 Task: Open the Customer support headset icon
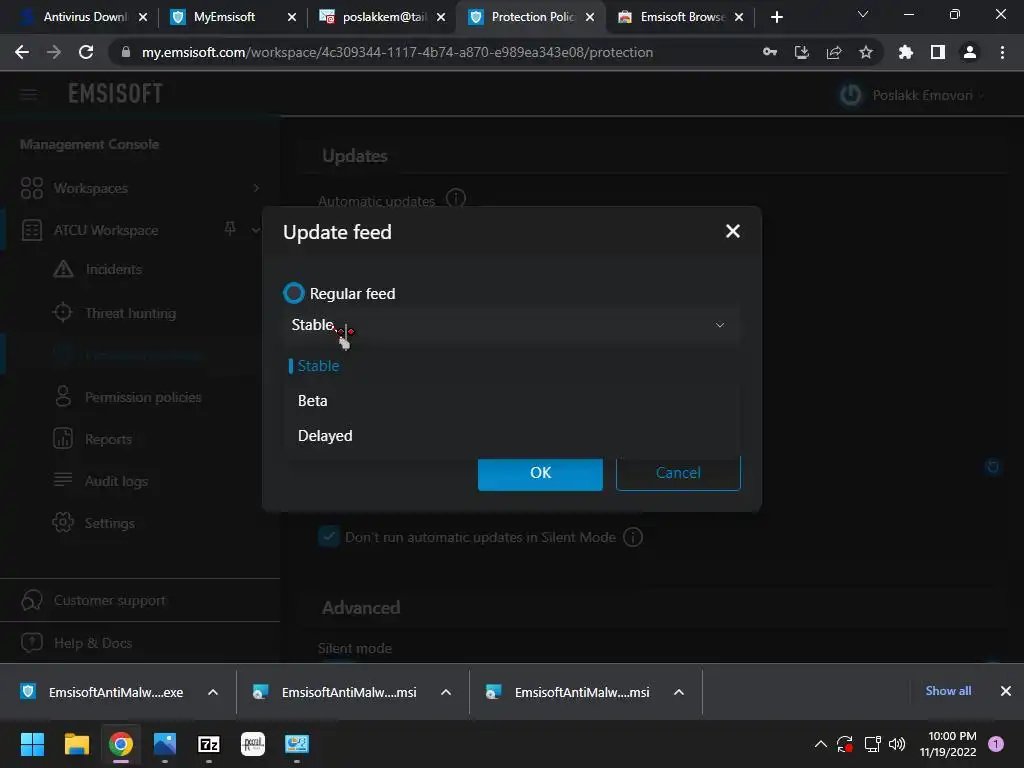(x=31, y=600)
